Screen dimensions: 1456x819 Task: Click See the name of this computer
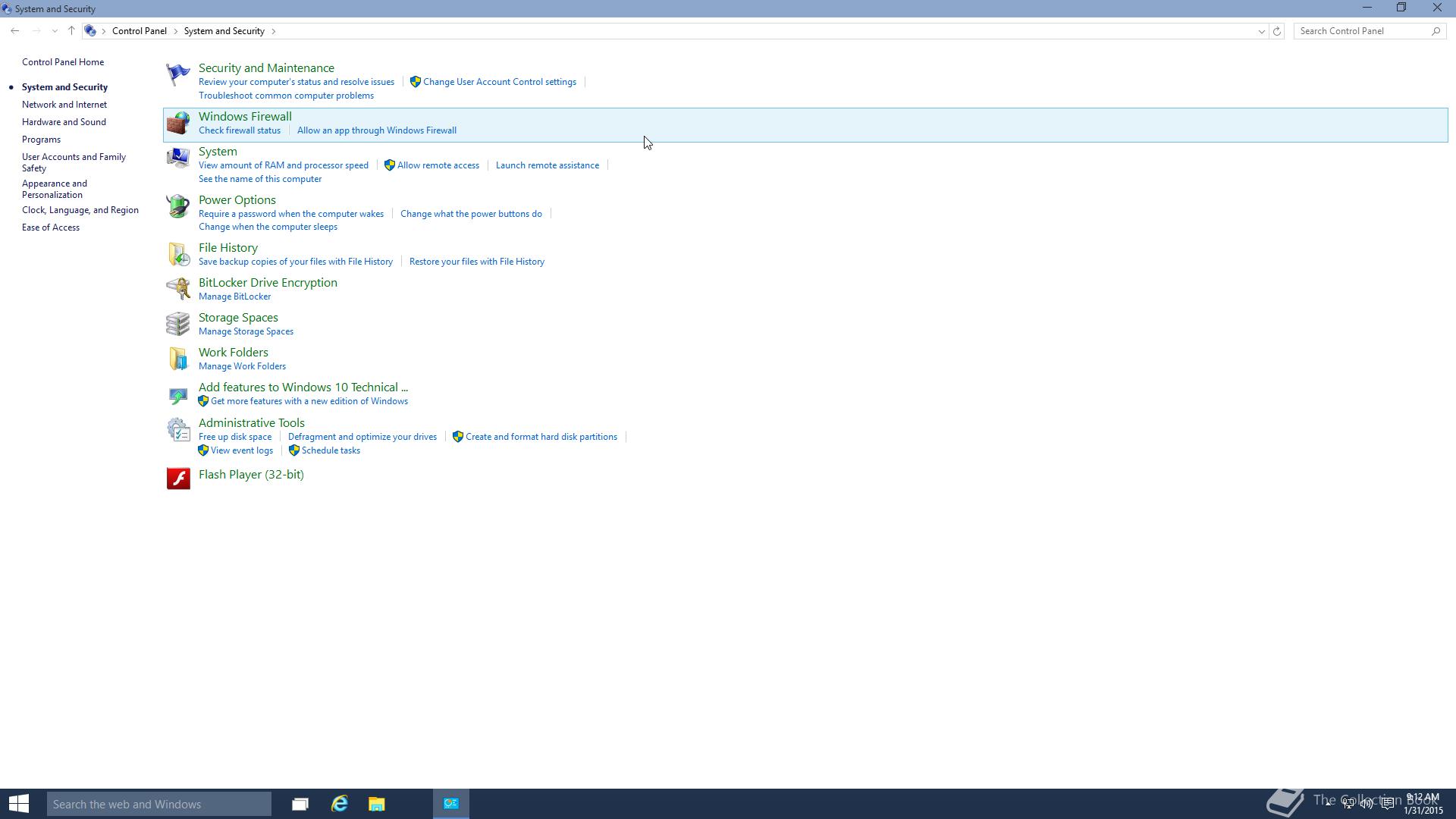260,179
